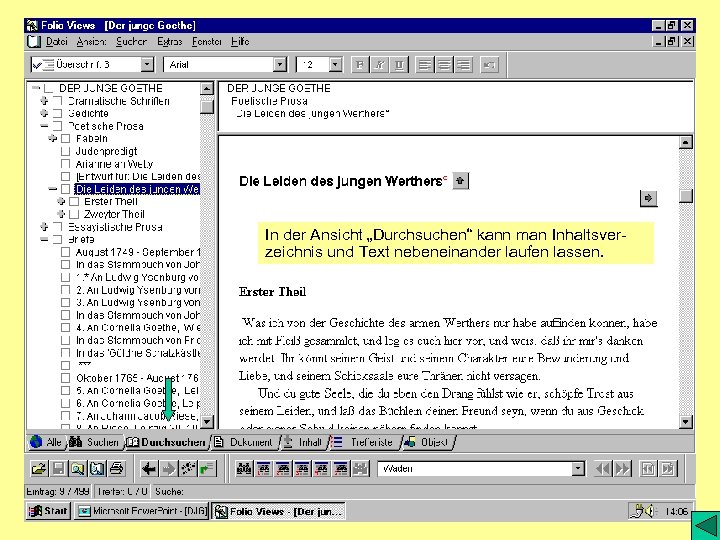The height and width of the screenshot is (540, 720).
Task: Click the Save diskette icon
Action: (x=58, y=468)
